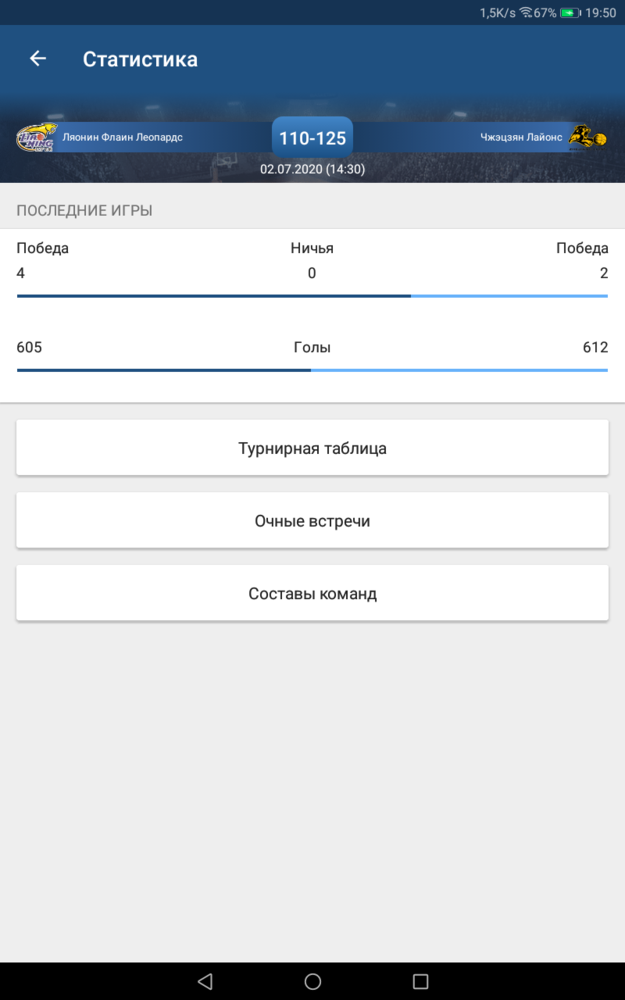625x1000 pixels.
Task: Tap the back arrow in header
Action: pyautogui.click(x=38, y=59)
